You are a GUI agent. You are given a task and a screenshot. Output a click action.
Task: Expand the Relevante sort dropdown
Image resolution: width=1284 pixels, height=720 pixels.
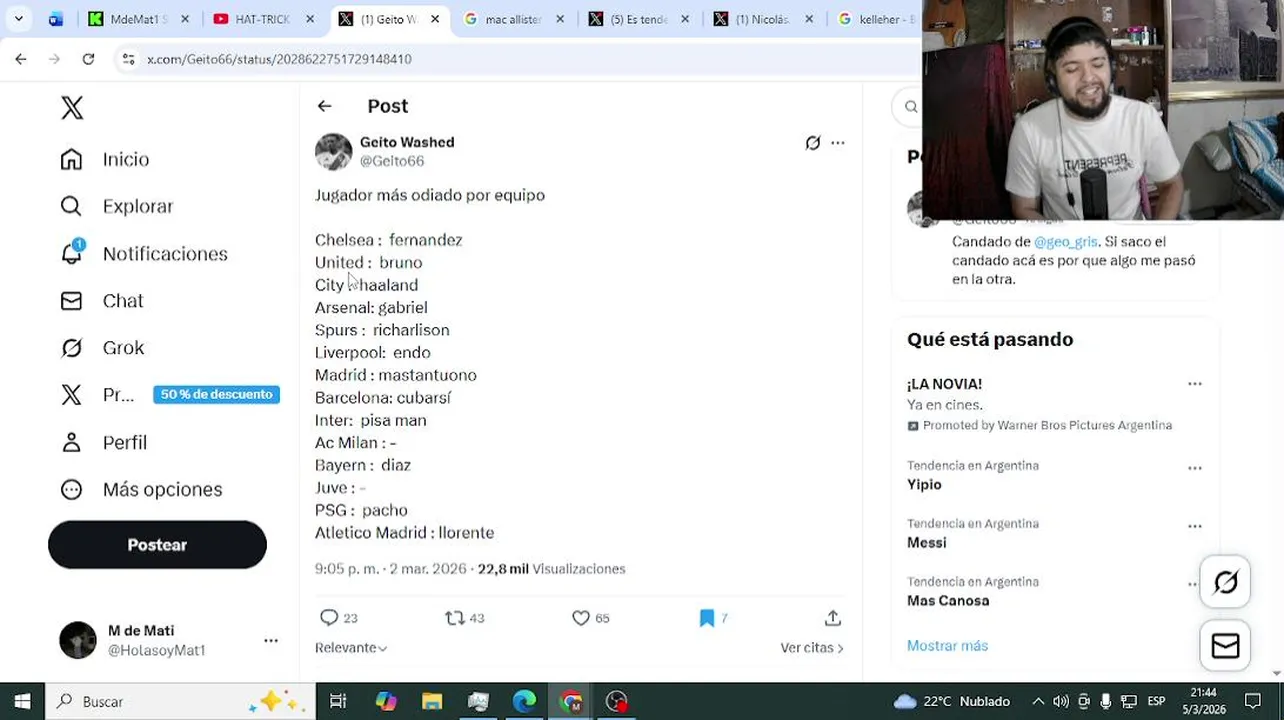click(x=351, y=648)
